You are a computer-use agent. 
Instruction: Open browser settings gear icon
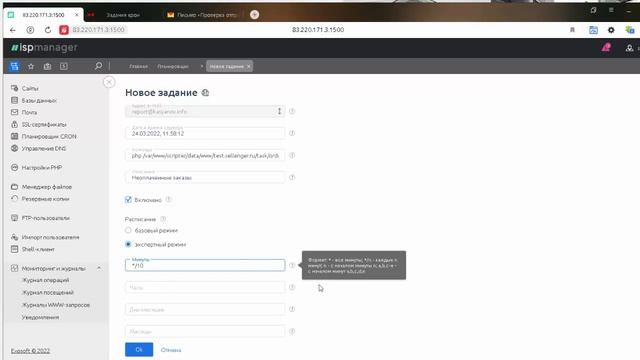pos(611,30)
